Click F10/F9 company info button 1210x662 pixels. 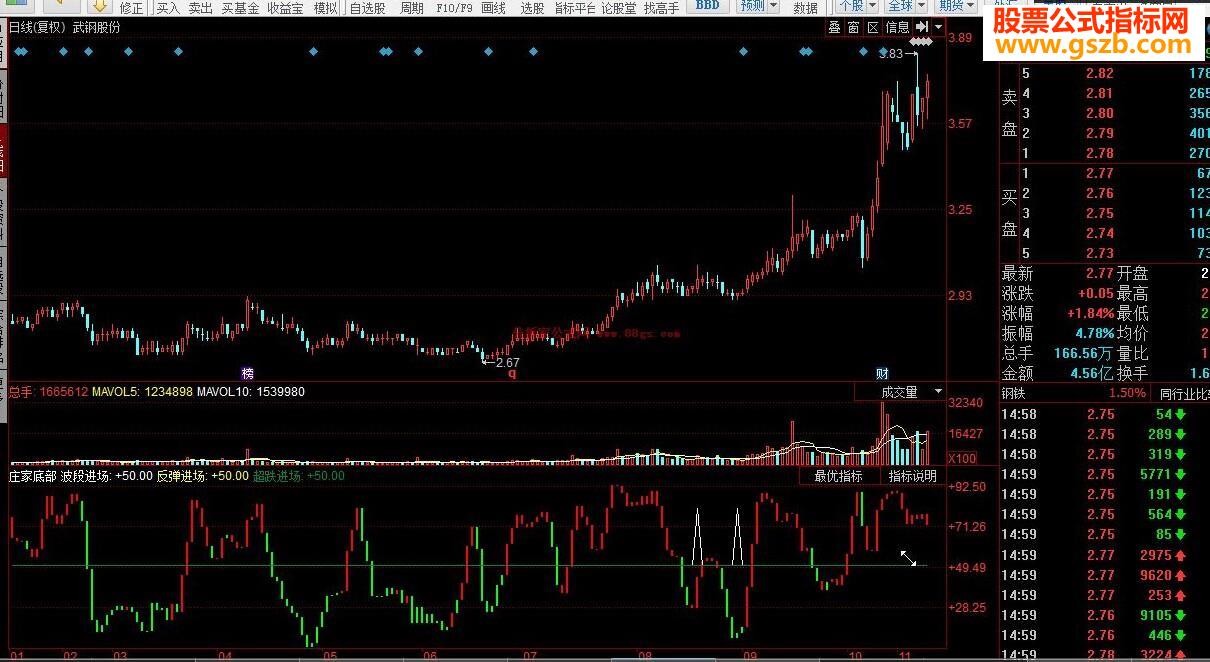(x=454, y=8)
